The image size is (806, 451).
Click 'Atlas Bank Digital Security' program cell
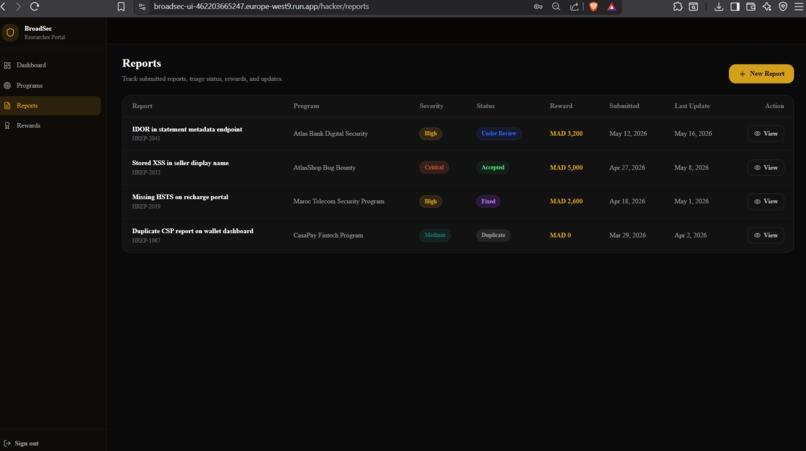point(331,134)
